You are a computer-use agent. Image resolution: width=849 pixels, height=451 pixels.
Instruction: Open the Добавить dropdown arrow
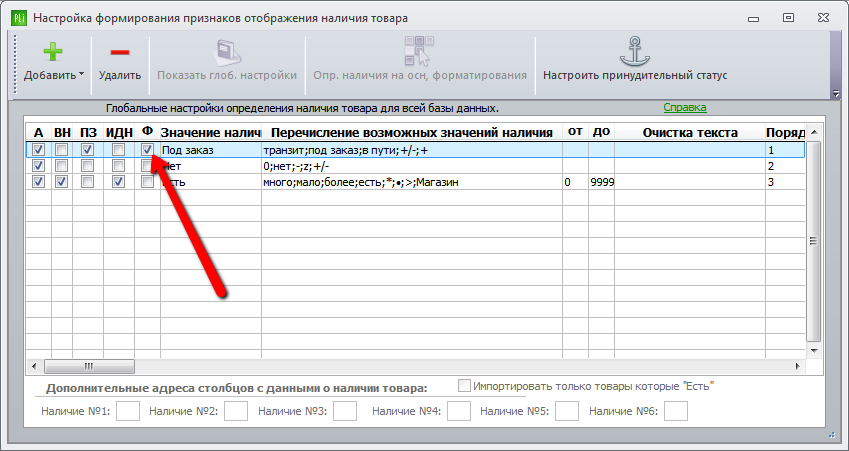(82, 74)
